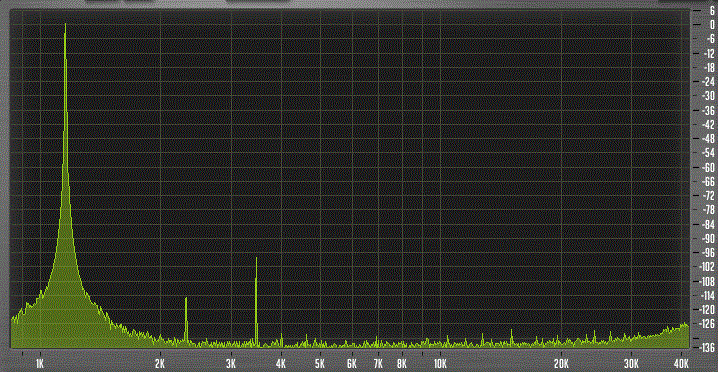Select the -60 dB scale label

tap(708, 167)
